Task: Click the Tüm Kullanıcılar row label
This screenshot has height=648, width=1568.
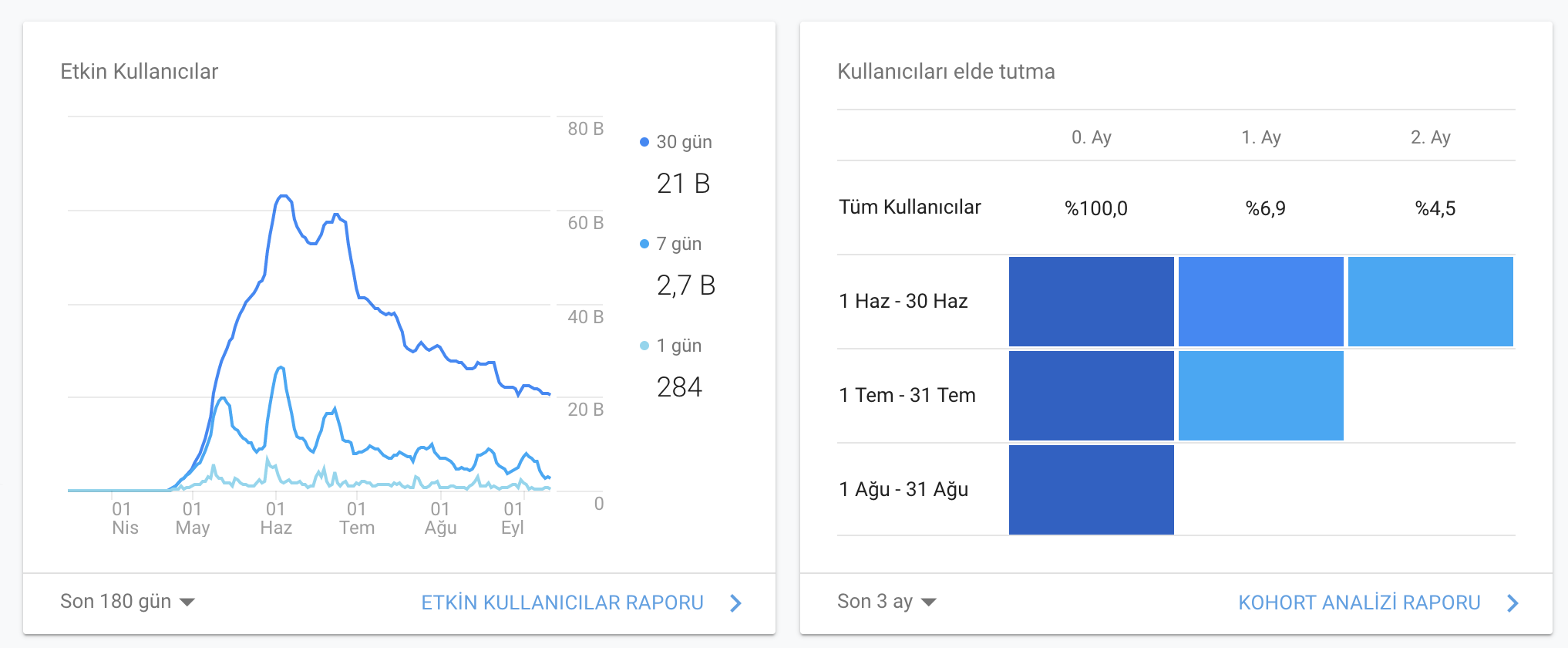Action: click(x=910, y=207)
